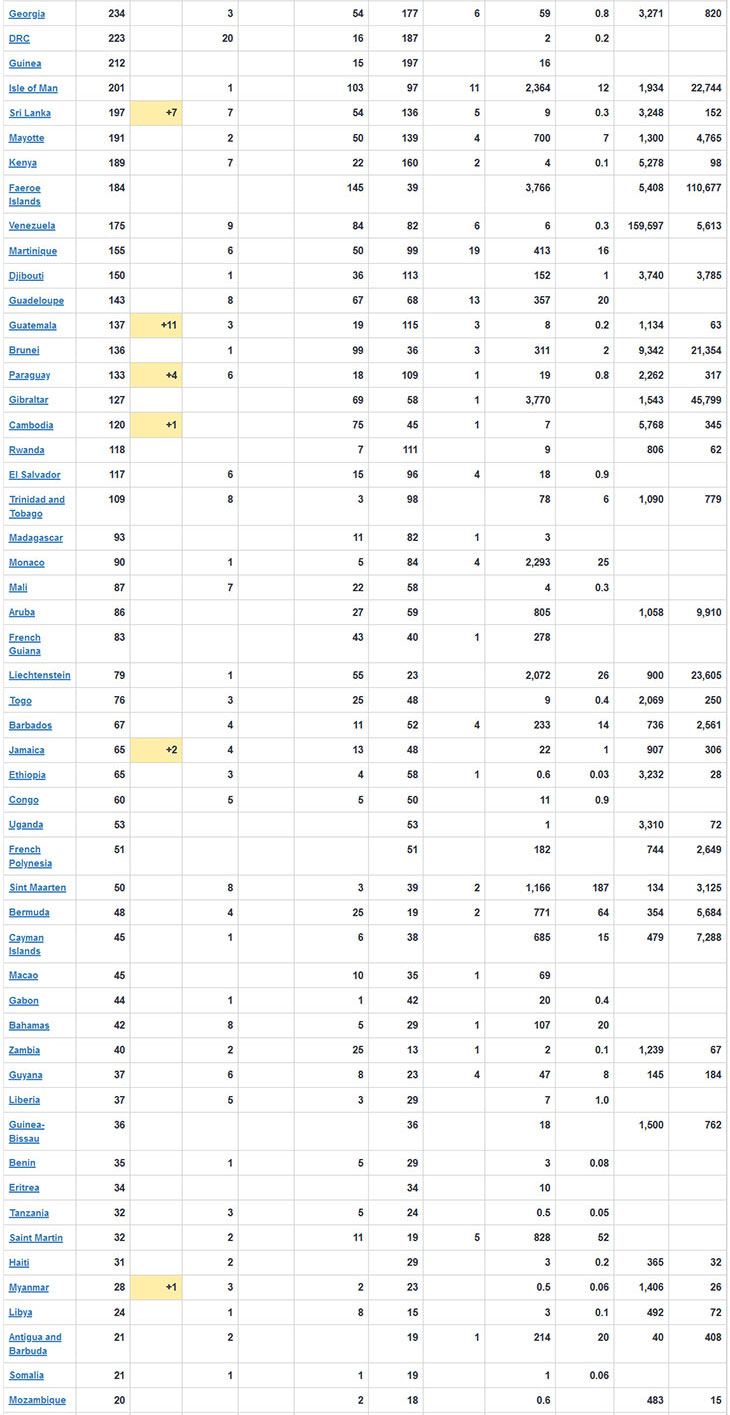Open the Sint Maarten link

(x=38, y=888)
